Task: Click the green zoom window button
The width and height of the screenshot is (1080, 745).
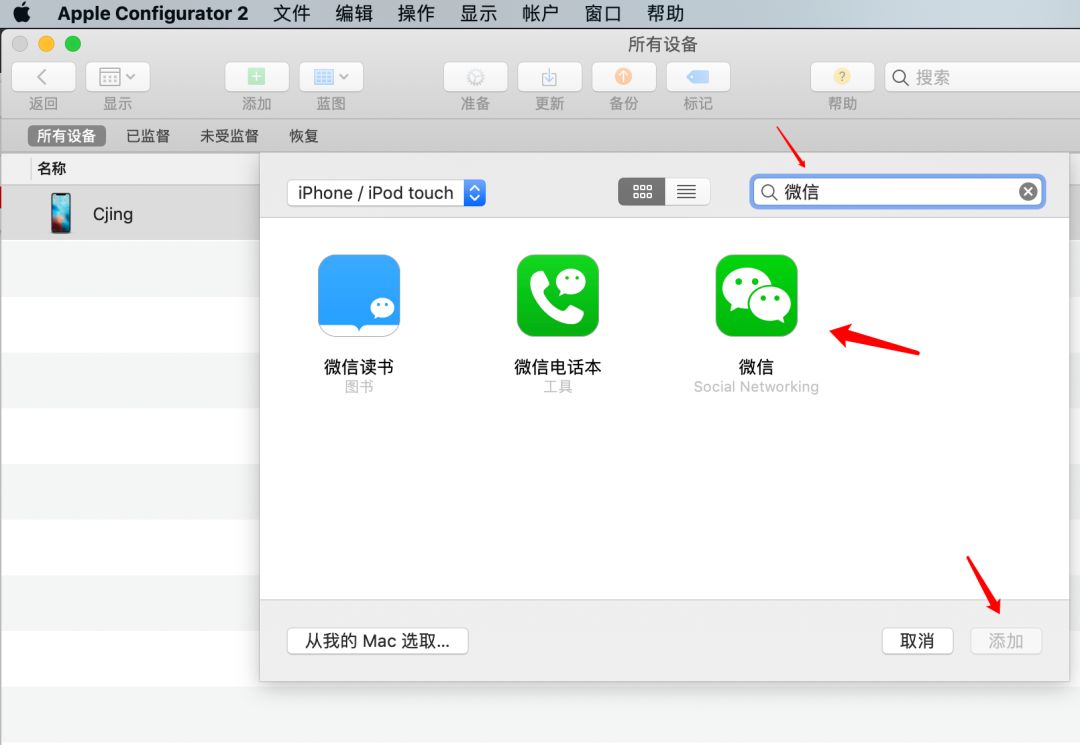Action: pos(72,44)
